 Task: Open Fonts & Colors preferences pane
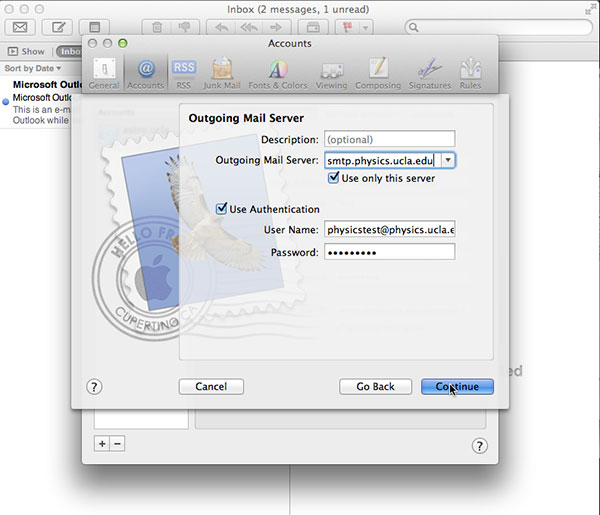[x=278, y=74]
